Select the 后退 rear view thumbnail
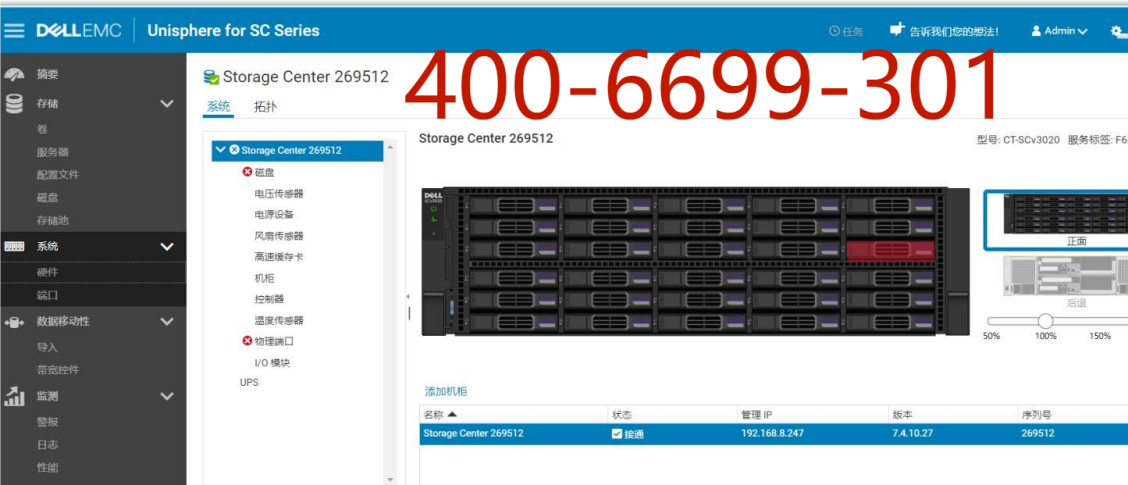 [1065, 282]
